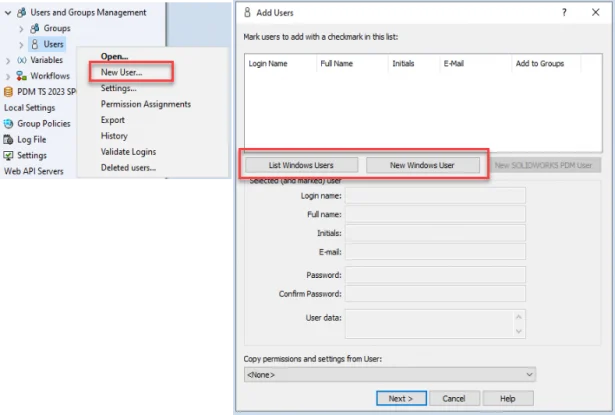Click the Initials column header

[x=414, y=64]
